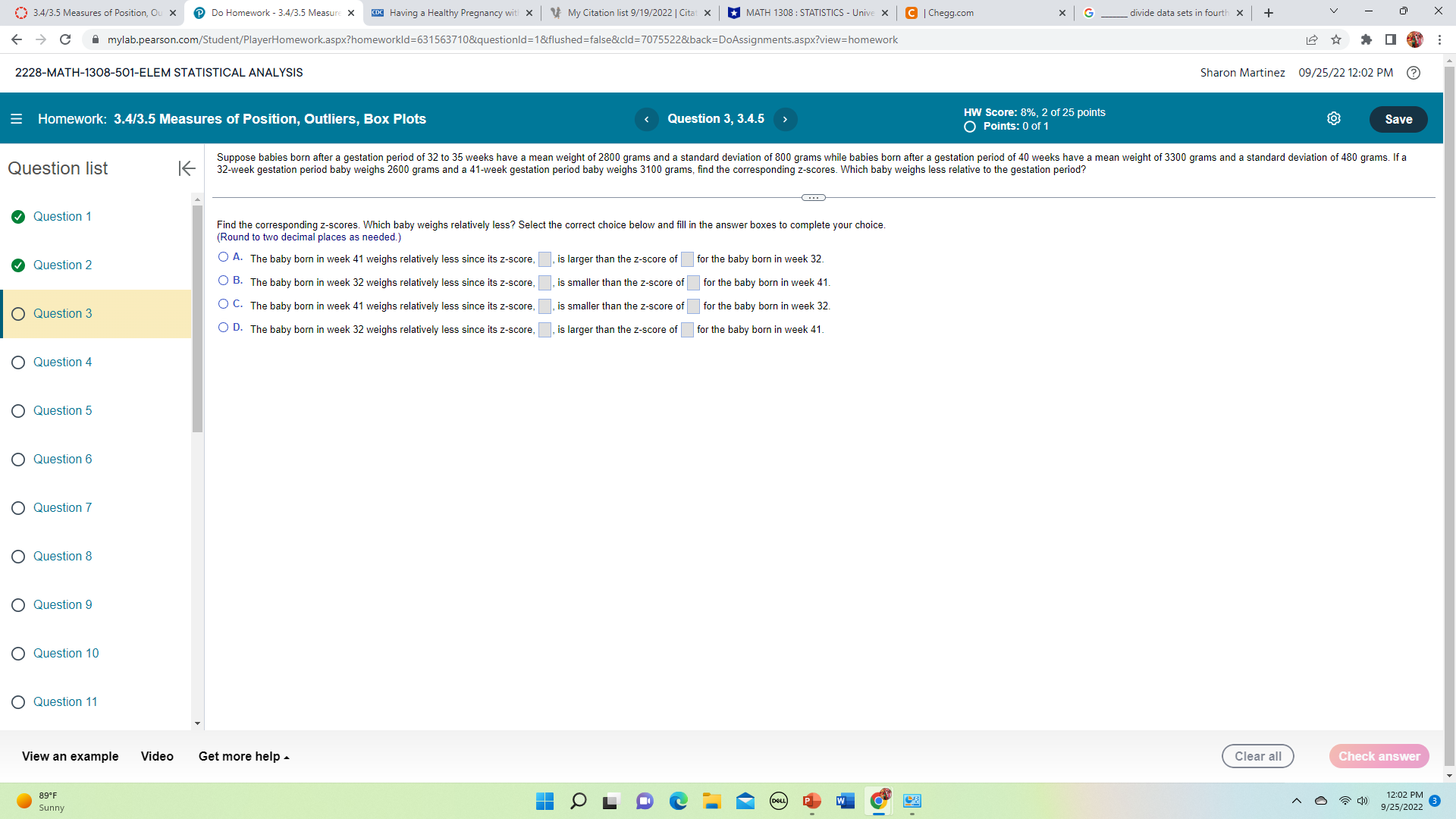Image resolution: width=1456 pixels, height=819 pixels.
Task: Select answer choice B radio button
Action: (223, 281)
